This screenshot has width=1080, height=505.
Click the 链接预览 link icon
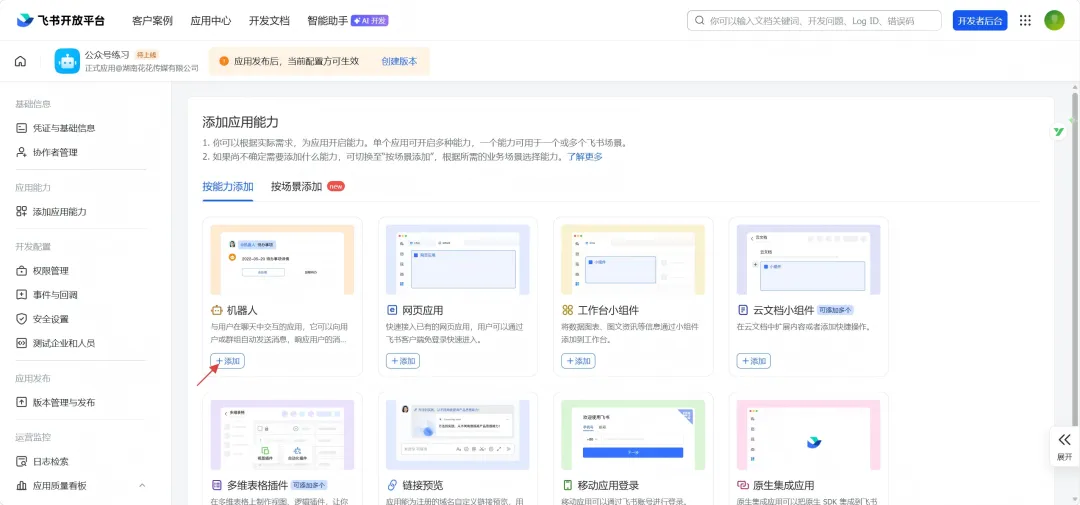[392, 486]
